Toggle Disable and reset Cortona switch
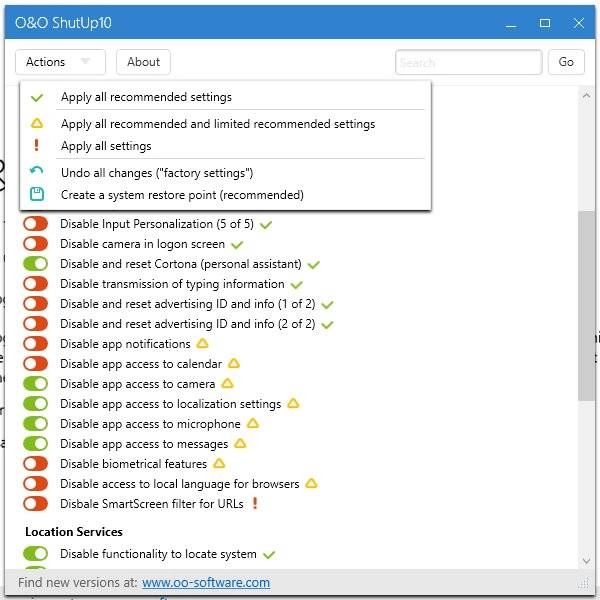The image size is (600, 600). 36,264
